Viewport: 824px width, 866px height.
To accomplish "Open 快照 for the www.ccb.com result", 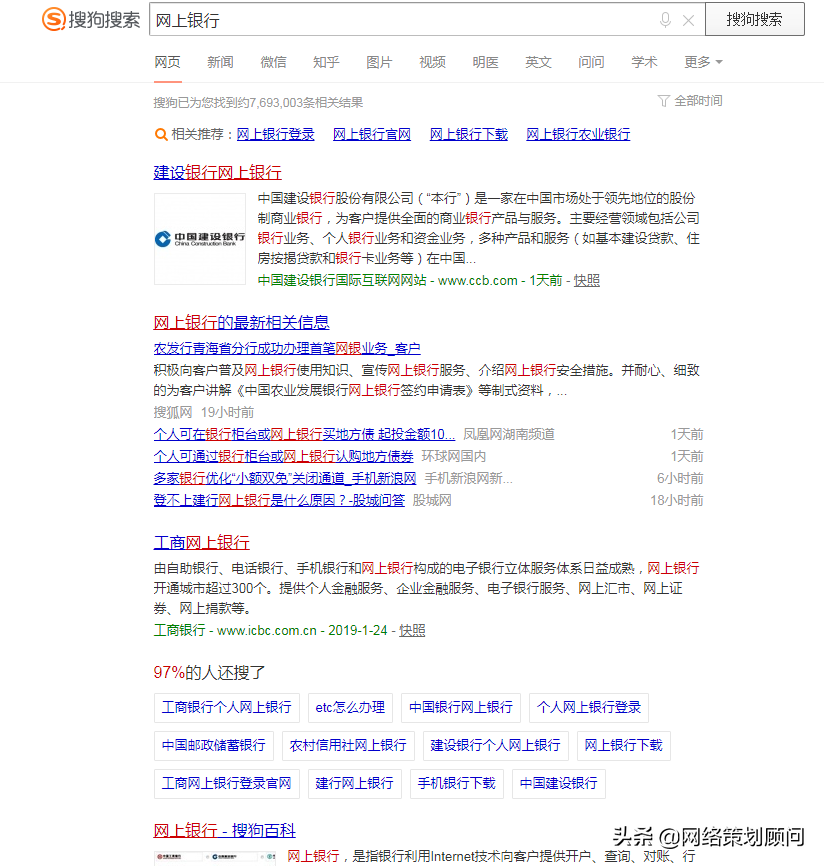I will (587, 281).
